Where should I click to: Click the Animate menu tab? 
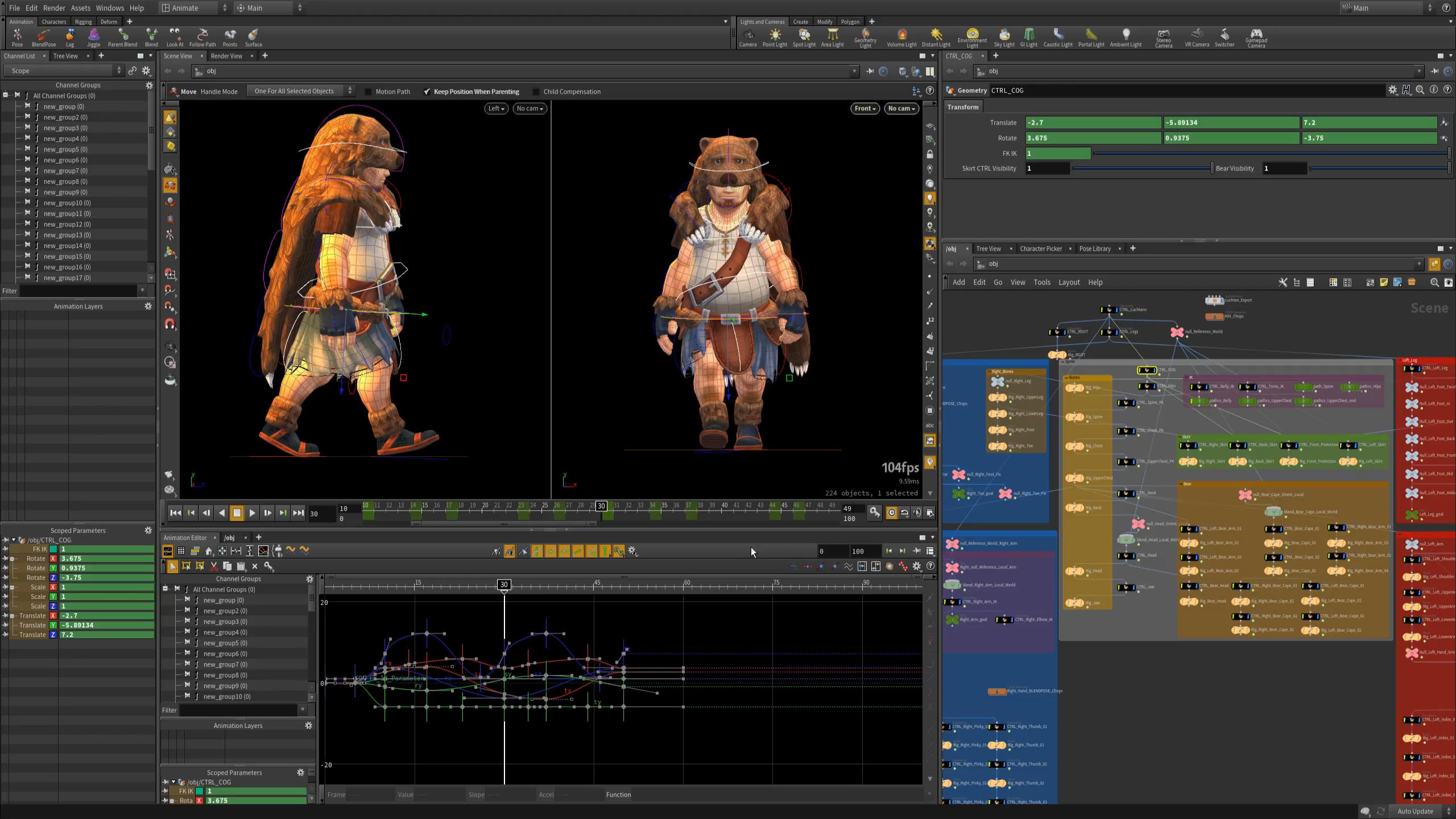coord(185,8)
